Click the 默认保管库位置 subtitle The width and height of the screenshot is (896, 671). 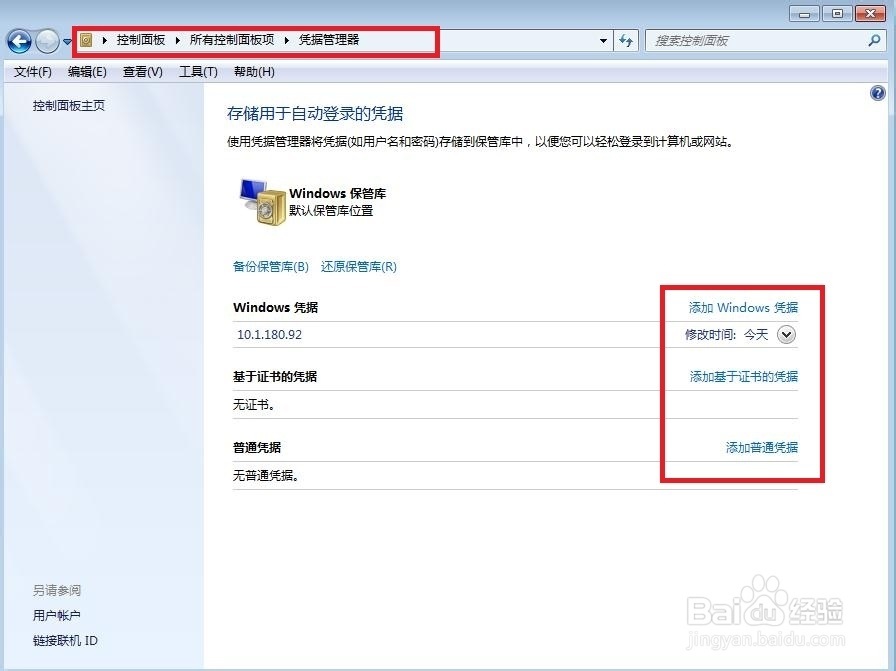(331, 211)
